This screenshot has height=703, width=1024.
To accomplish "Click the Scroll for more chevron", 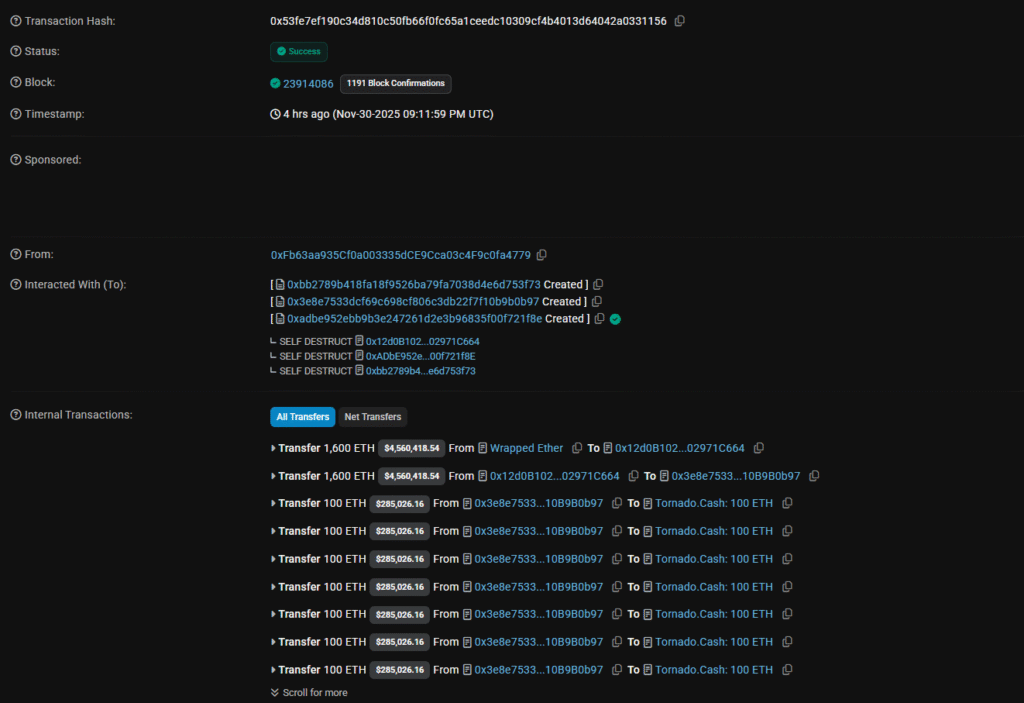I will 275,692.
